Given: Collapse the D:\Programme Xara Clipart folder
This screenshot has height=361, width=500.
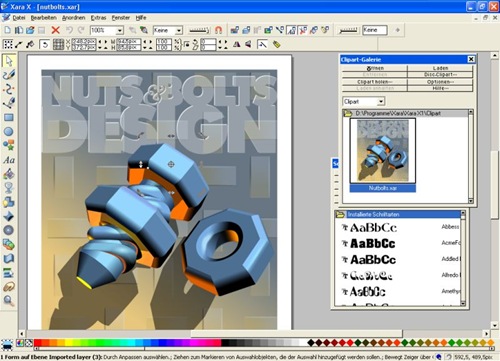Looking at the screenshot, I should point(347,113).
